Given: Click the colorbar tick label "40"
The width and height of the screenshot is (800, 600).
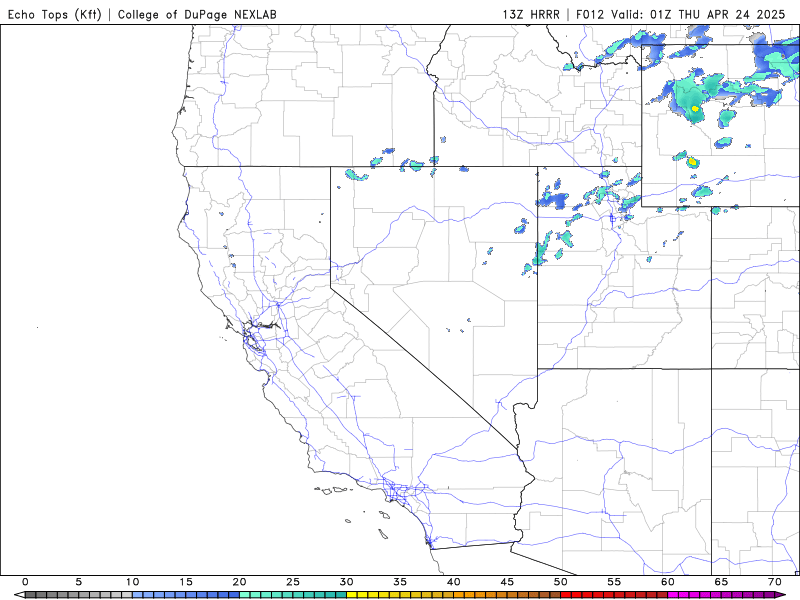Looking at the screenshot, I should pyautogui.click(x=454, y=582).
